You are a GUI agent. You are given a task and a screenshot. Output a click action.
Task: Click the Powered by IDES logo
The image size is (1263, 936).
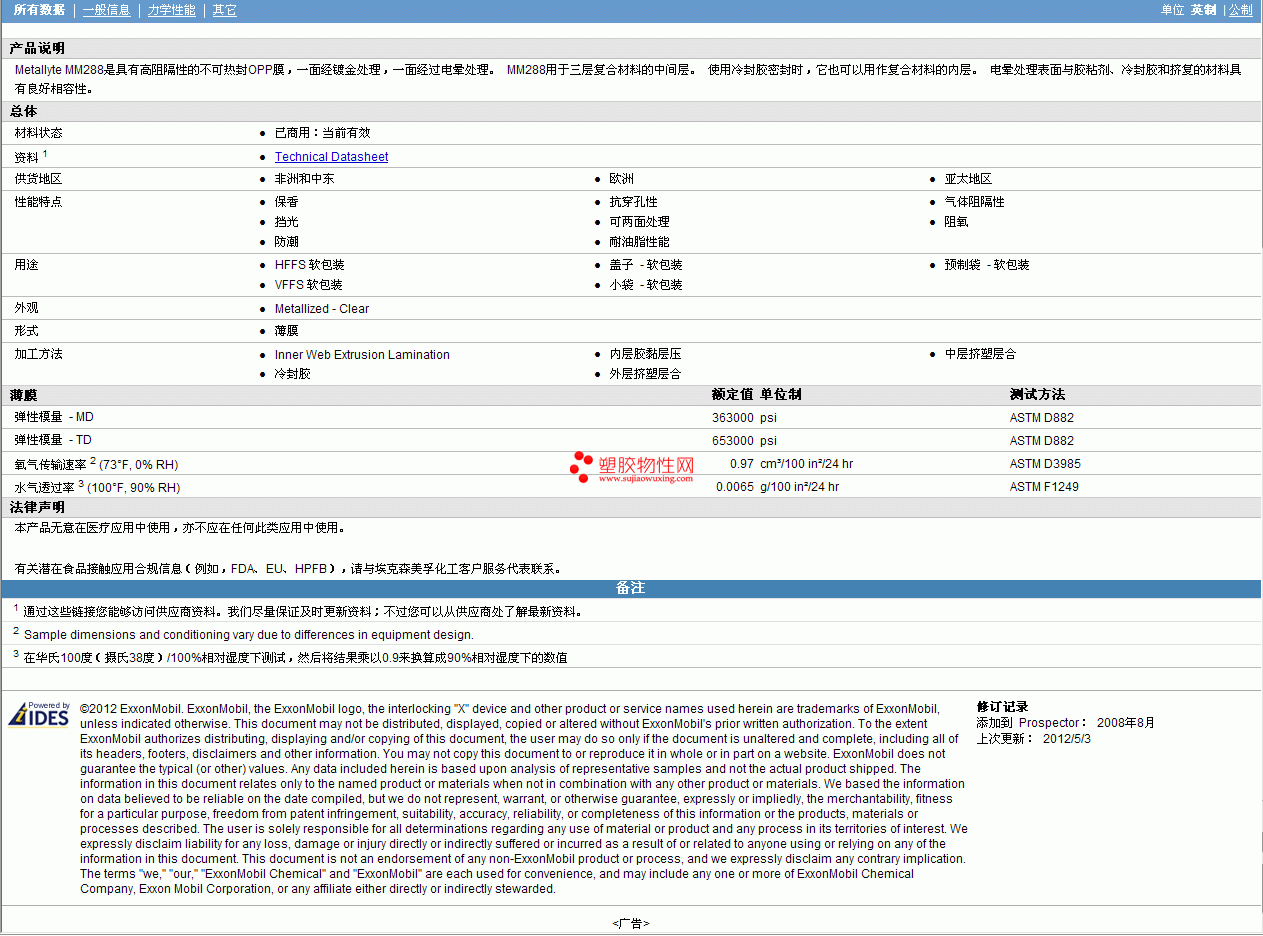(39, 713)
